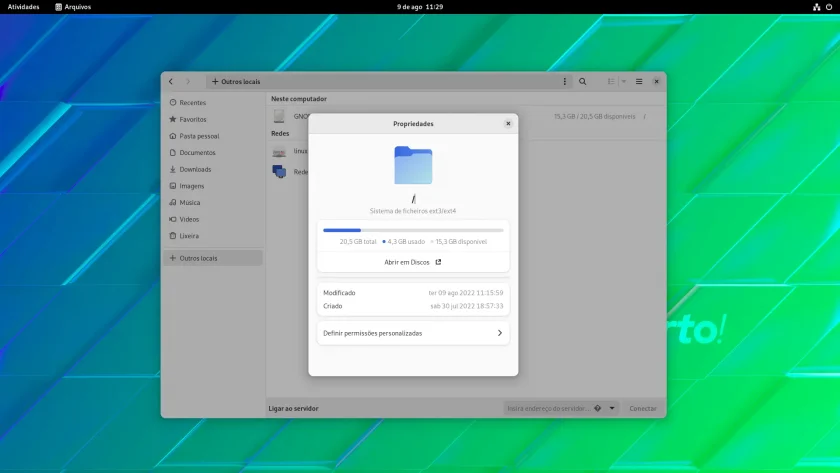The height and width of the screenshot is (473, 840).
Task: Click the home icon beside Pasta pessoal
Action: (x=172, y=136)
